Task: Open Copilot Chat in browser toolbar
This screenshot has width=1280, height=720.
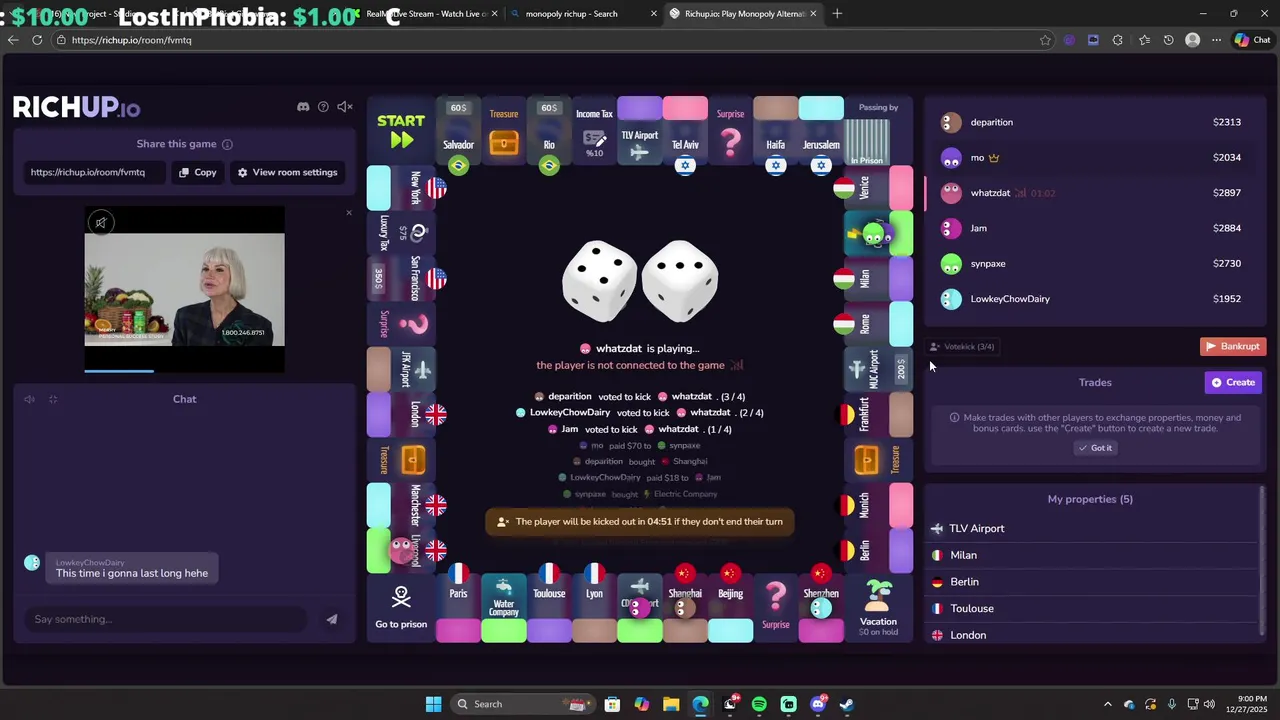Action: tap(1252, 40)
